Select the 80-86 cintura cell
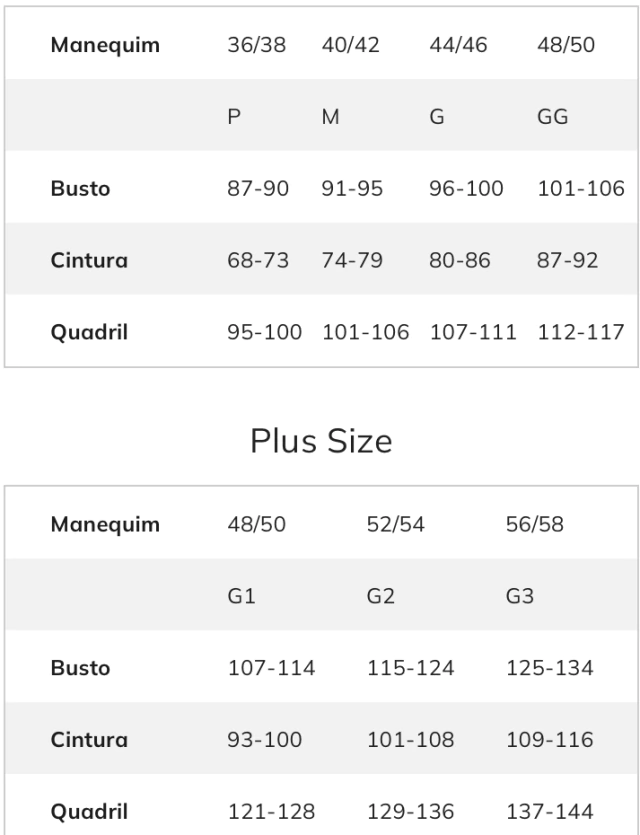 click(x=461, y=260)
